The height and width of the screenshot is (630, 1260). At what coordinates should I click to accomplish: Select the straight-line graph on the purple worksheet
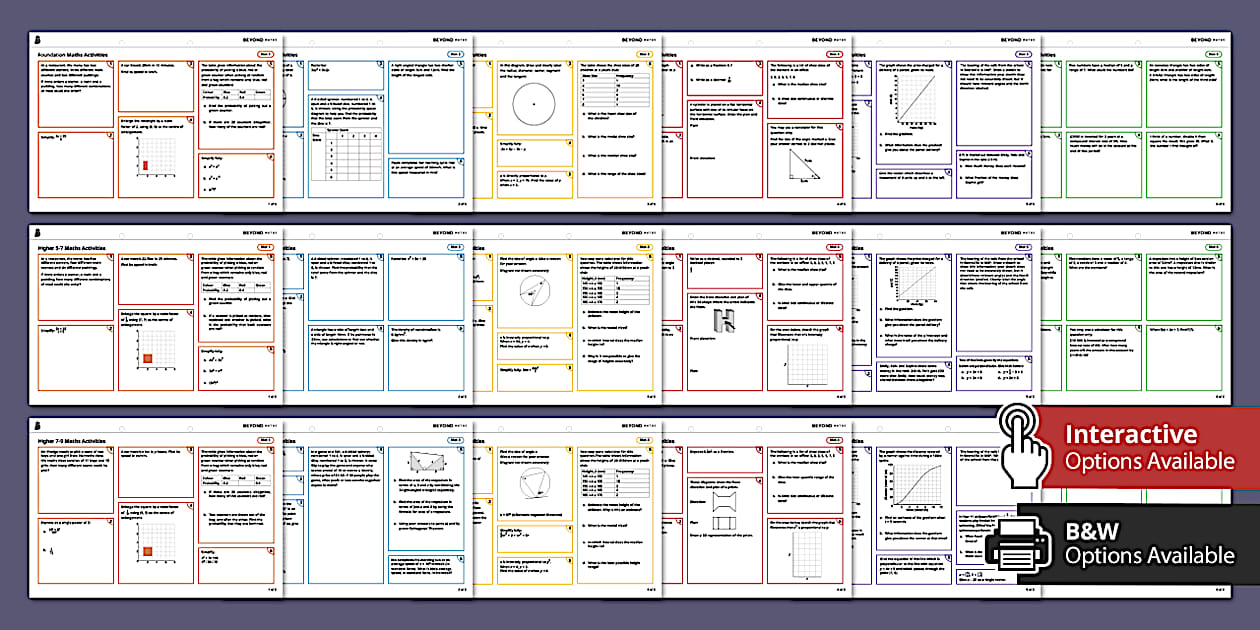[x=916, y=98]
